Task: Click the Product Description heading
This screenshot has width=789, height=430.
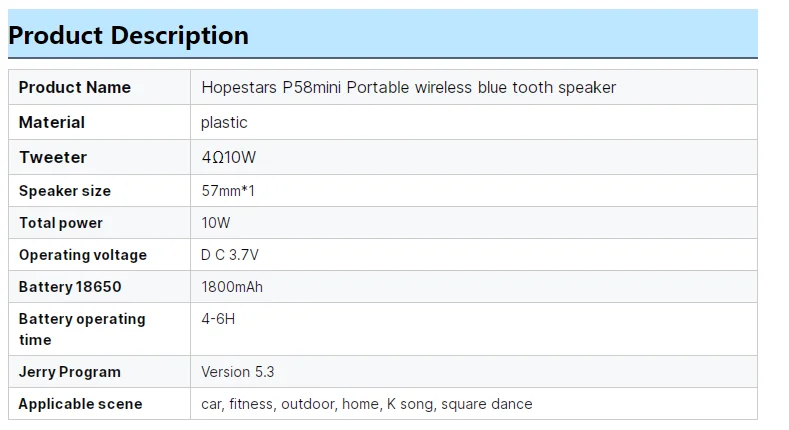Action: (x=128, y=36)
